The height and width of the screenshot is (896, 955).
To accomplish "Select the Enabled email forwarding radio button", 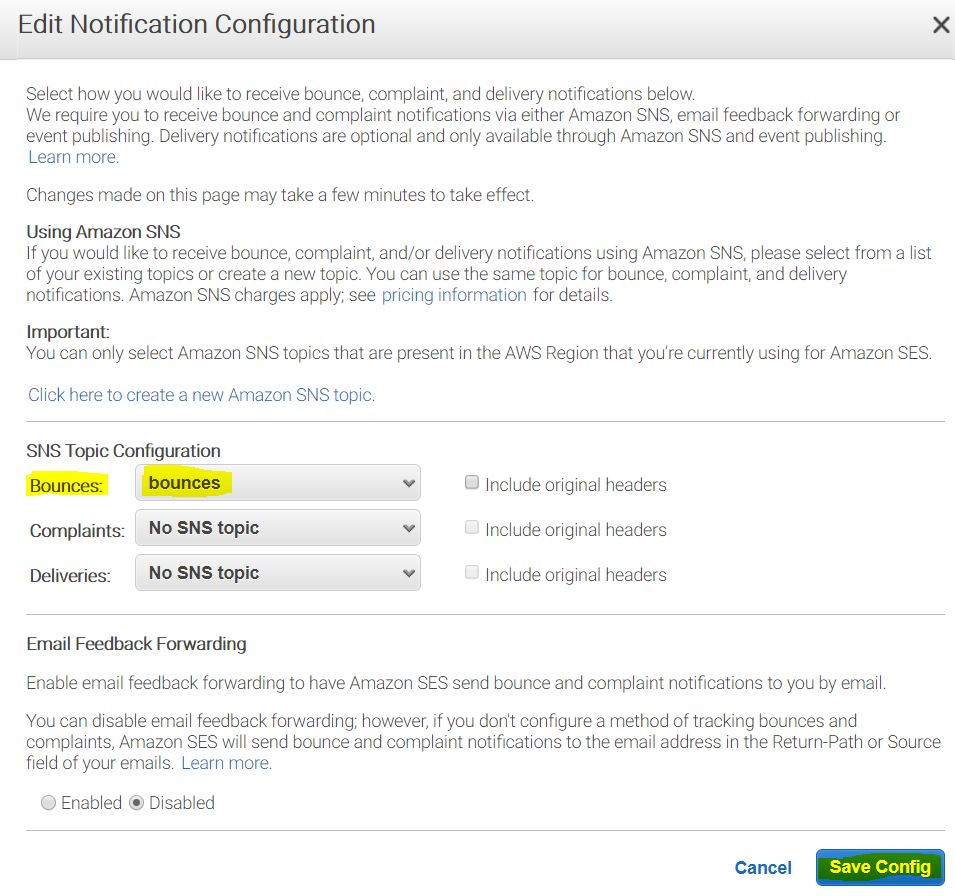I will [48, 803].
